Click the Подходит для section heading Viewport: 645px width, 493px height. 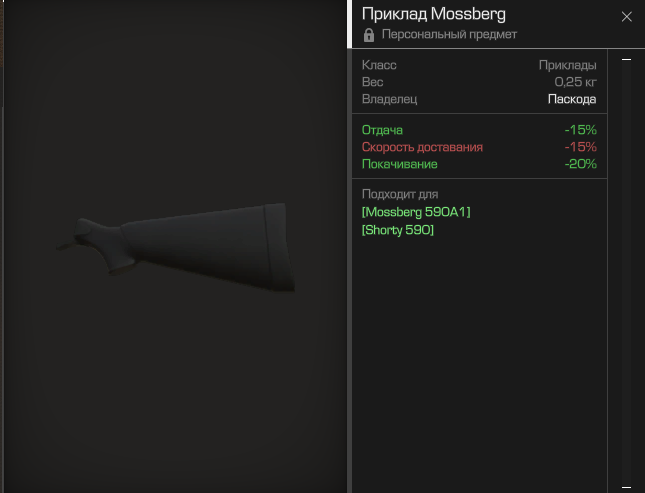pos(400,194)
